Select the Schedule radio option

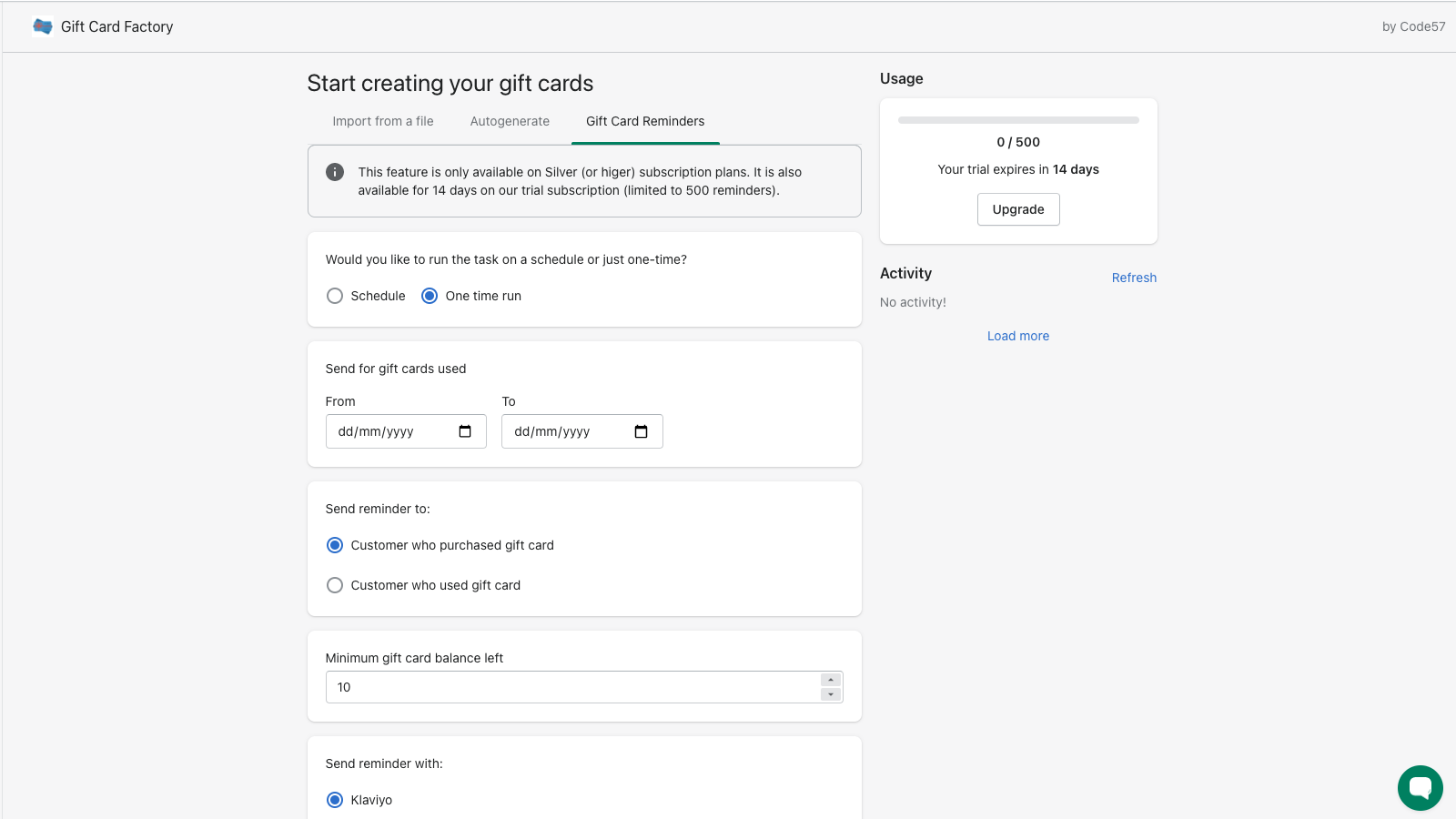[335, 296]
